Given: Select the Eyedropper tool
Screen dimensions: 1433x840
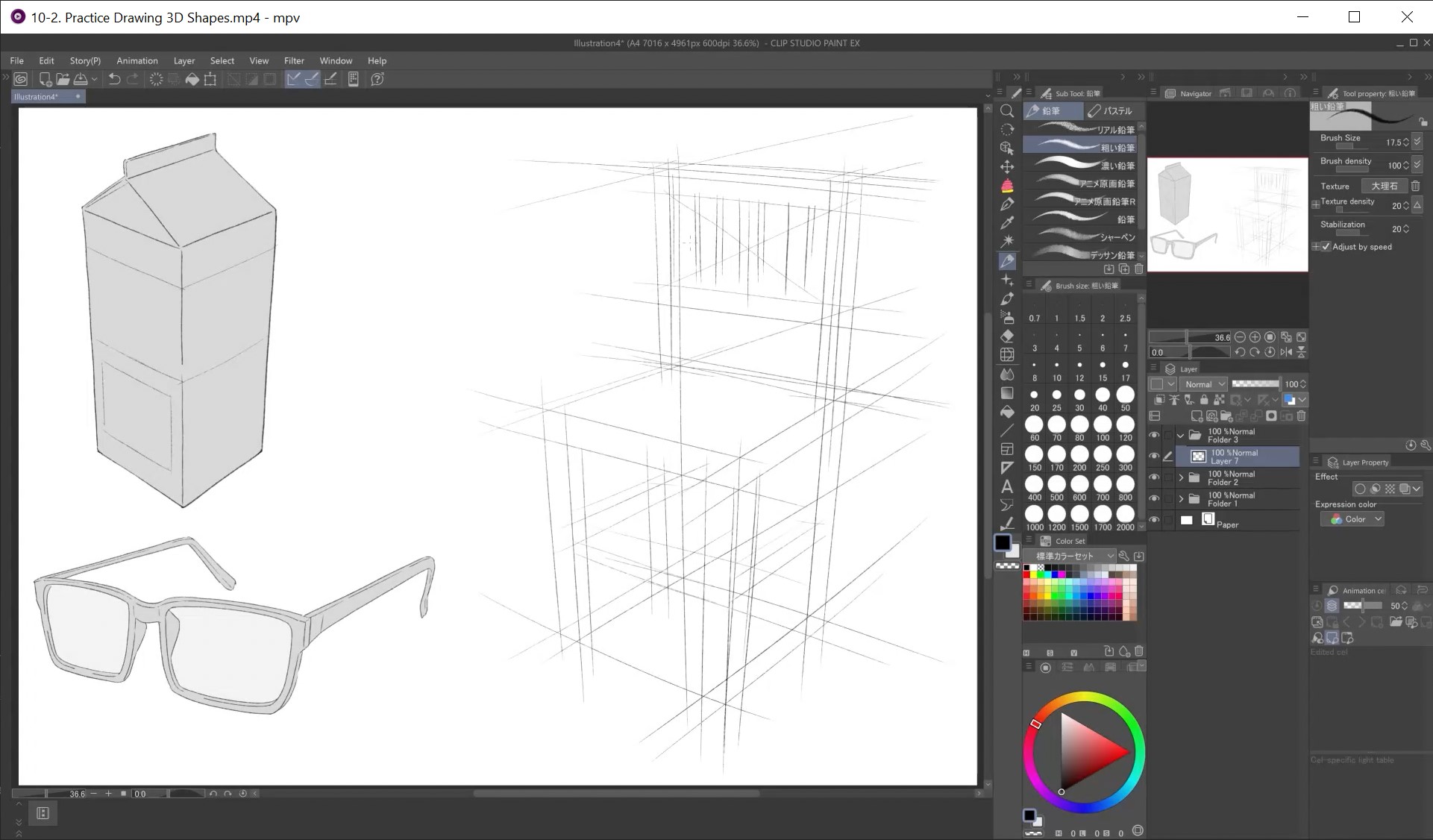Looking at the screenshot, I should tap(1007, 223).
